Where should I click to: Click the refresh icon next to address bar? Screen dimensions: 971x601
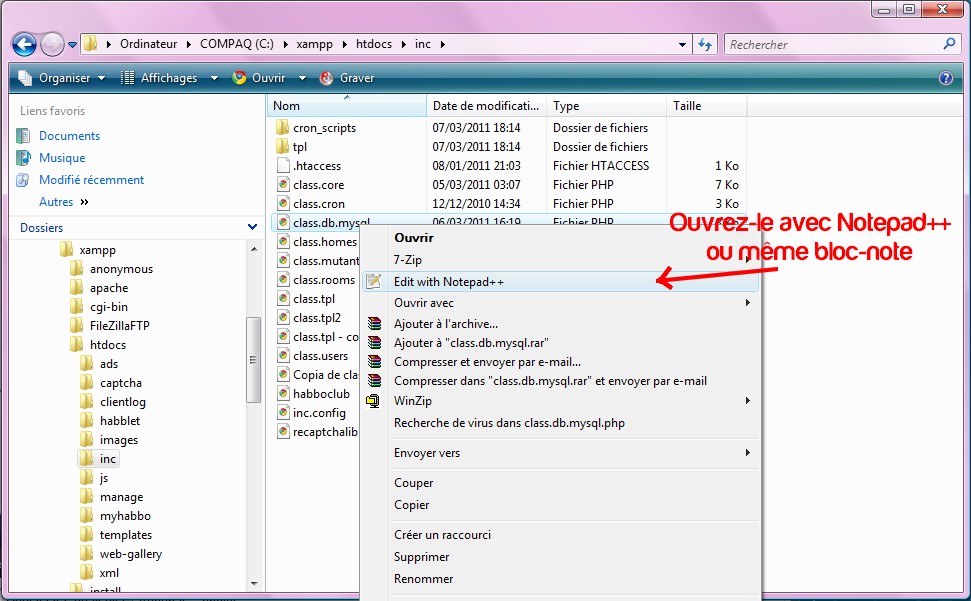click(705, 44)
